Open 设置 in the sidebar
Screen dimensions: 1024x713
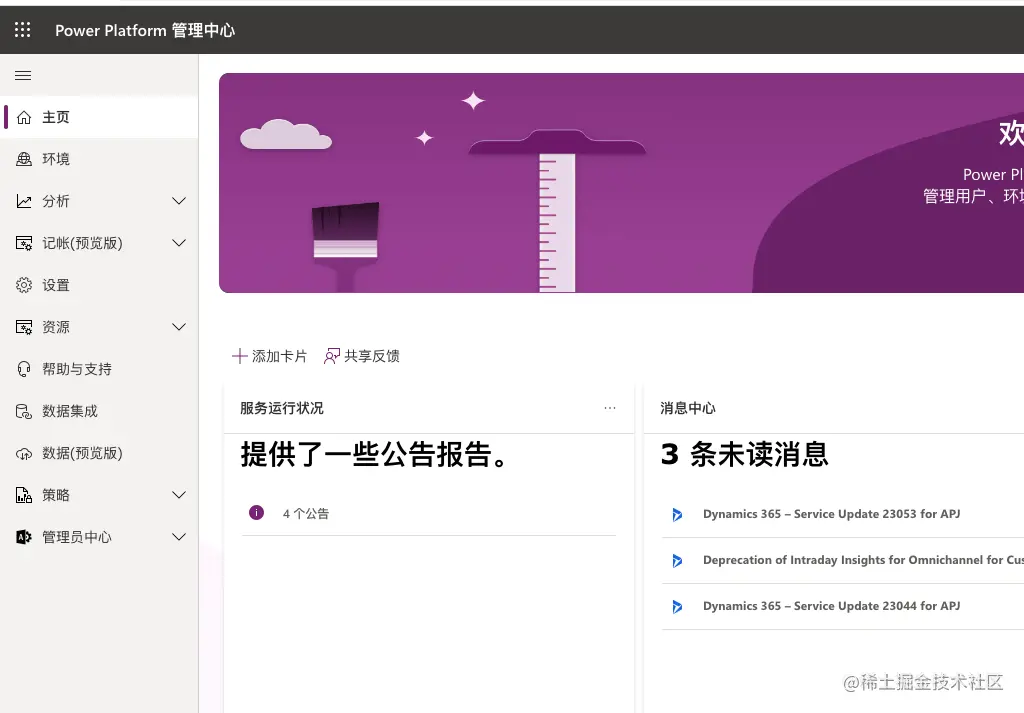(x=101, y=285)
